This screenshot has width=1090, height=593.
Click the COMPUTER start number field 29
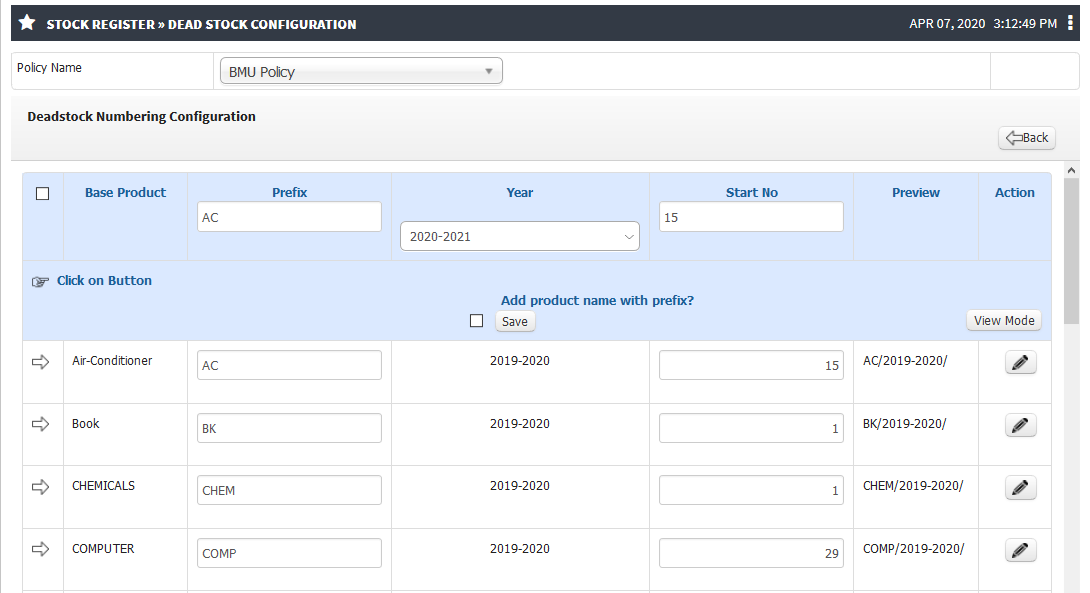pos(751,553)
